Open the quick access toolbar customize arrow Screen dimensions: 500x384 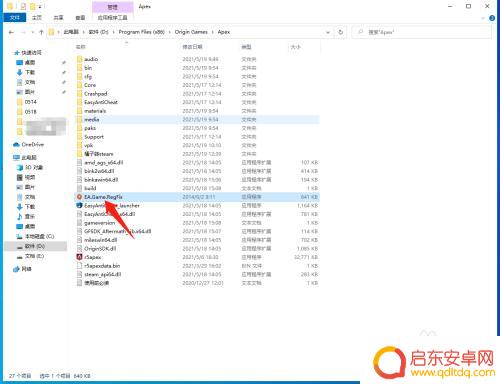(40, 7)
